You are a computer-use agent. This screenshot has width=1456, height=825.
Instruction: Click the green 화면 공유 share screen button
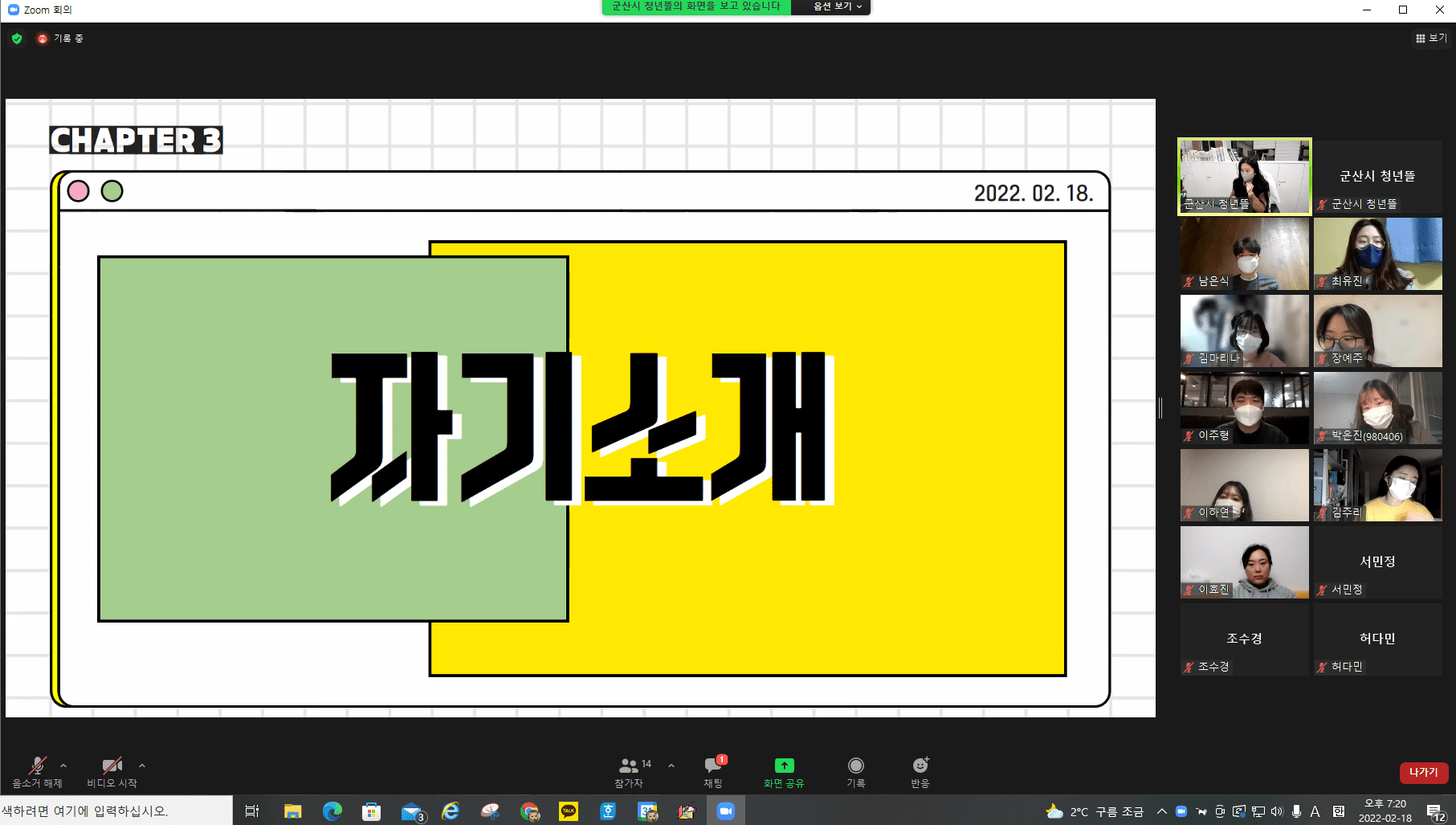pyautogui.click(x=784, y=772)
